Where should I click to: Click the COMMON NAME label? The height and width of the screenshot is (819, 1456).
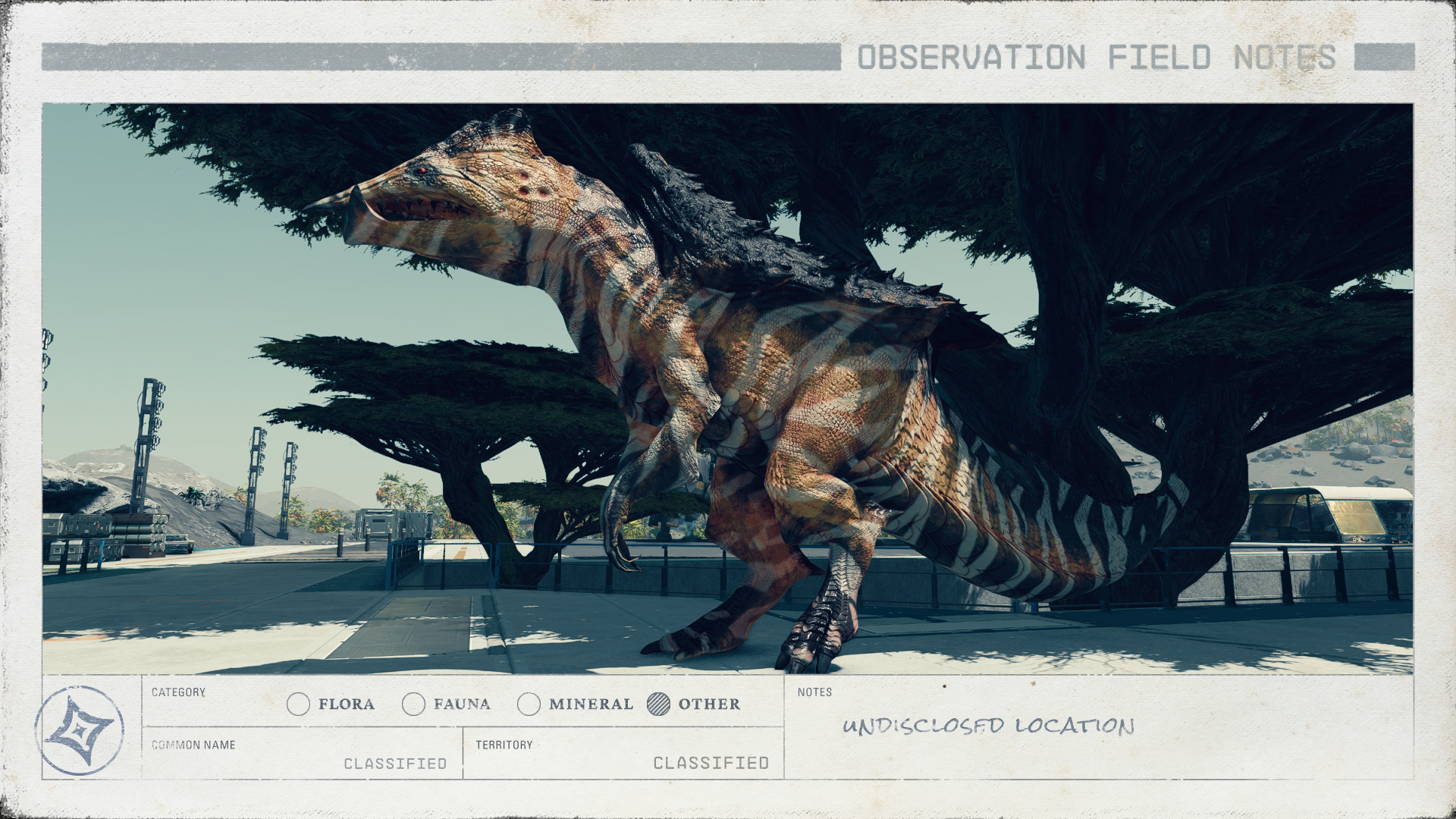point(193,745)
